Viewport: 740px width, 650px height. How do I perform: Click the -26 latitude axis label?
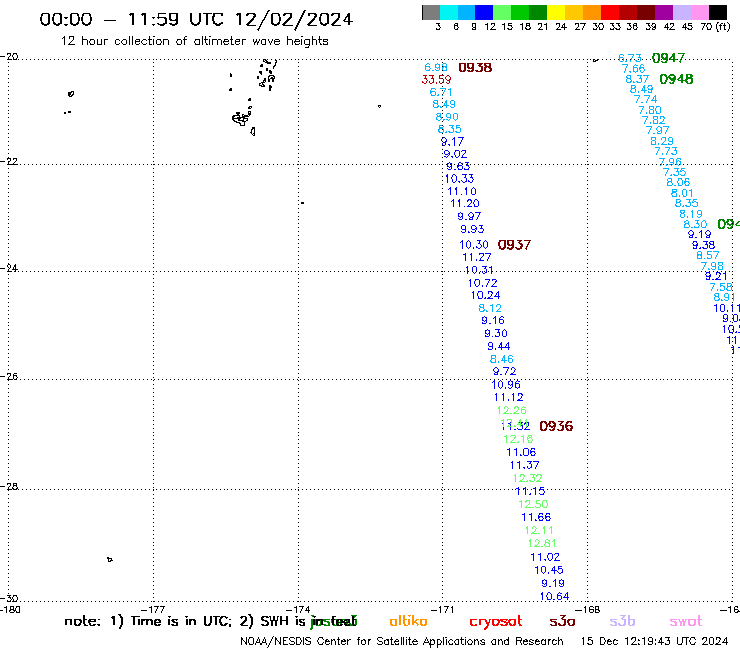coord(9,377)
